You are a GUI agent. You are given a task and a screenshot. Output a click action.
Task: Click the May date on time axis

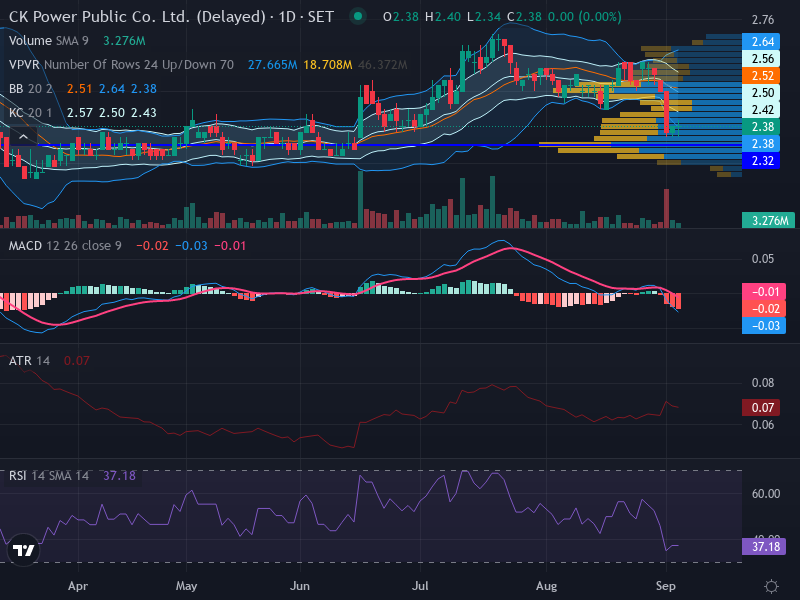click(x=186, y=586)
